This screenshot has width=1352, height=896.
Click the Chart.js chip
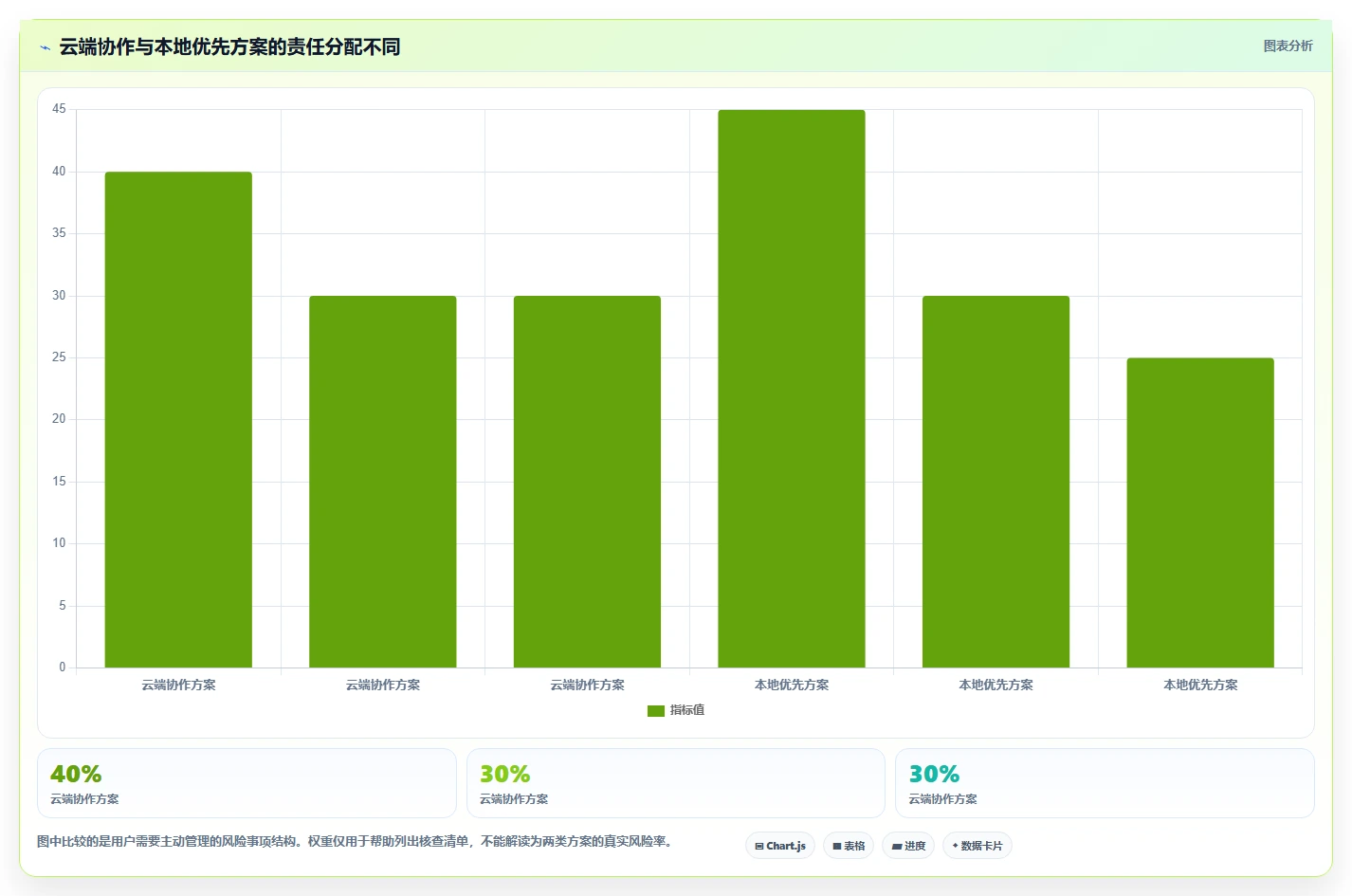(x=780, y=846)
